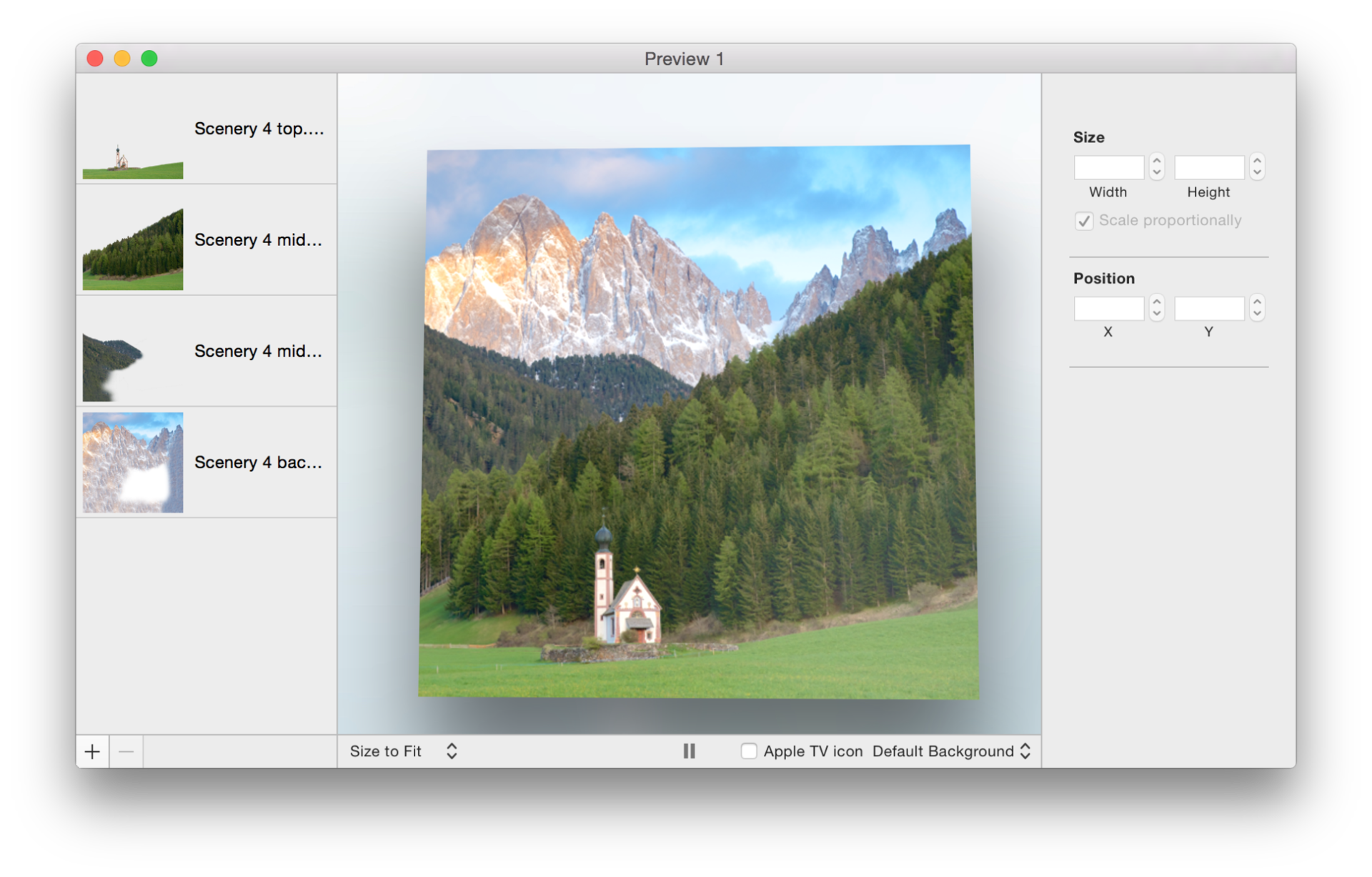Toggle Scale proportionally checkbox

coord(1084,221)
